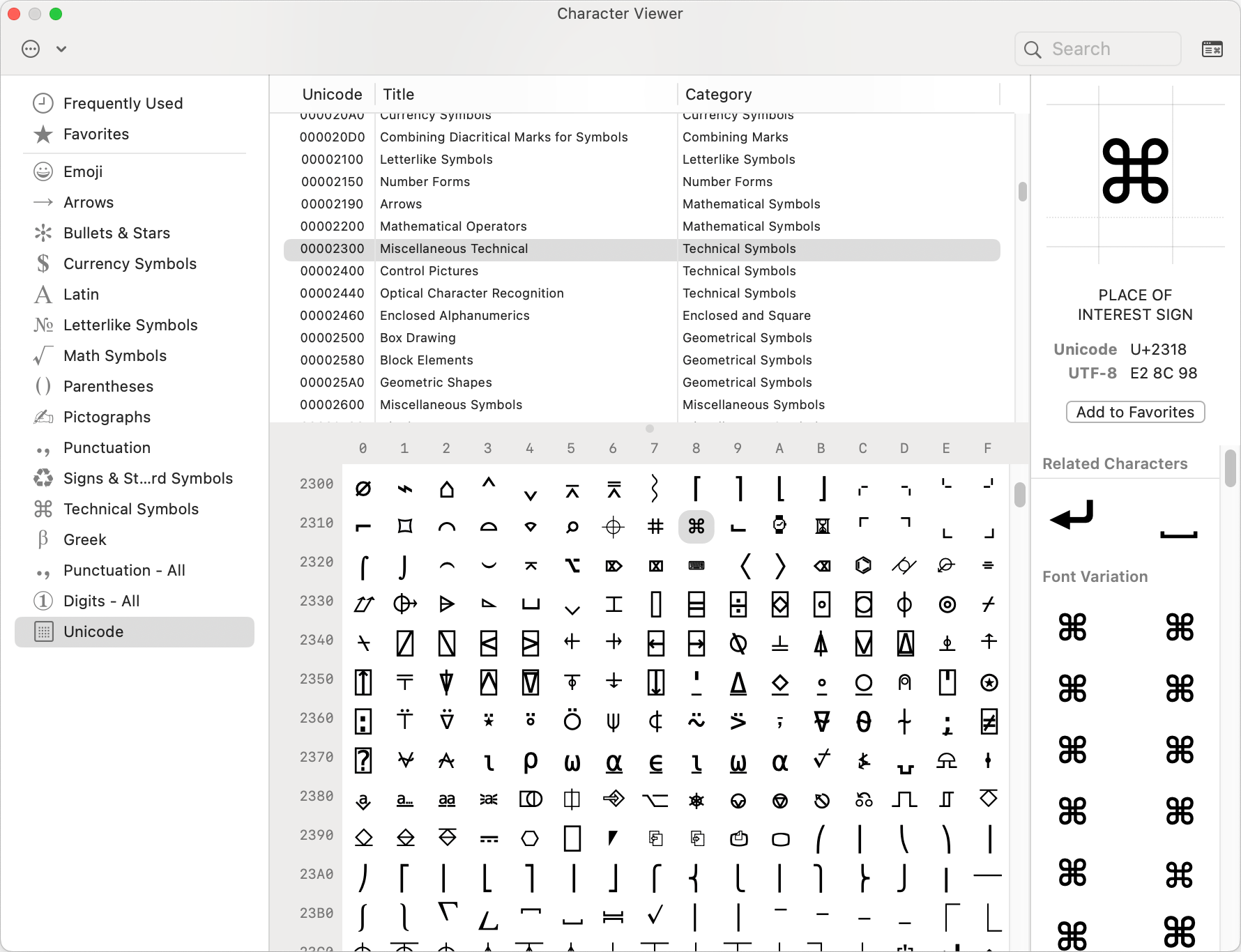Pick the return arrow related character
The height and width of the screenshot is (952, 1241).
pyautogui.click(x=1072, y=516)
